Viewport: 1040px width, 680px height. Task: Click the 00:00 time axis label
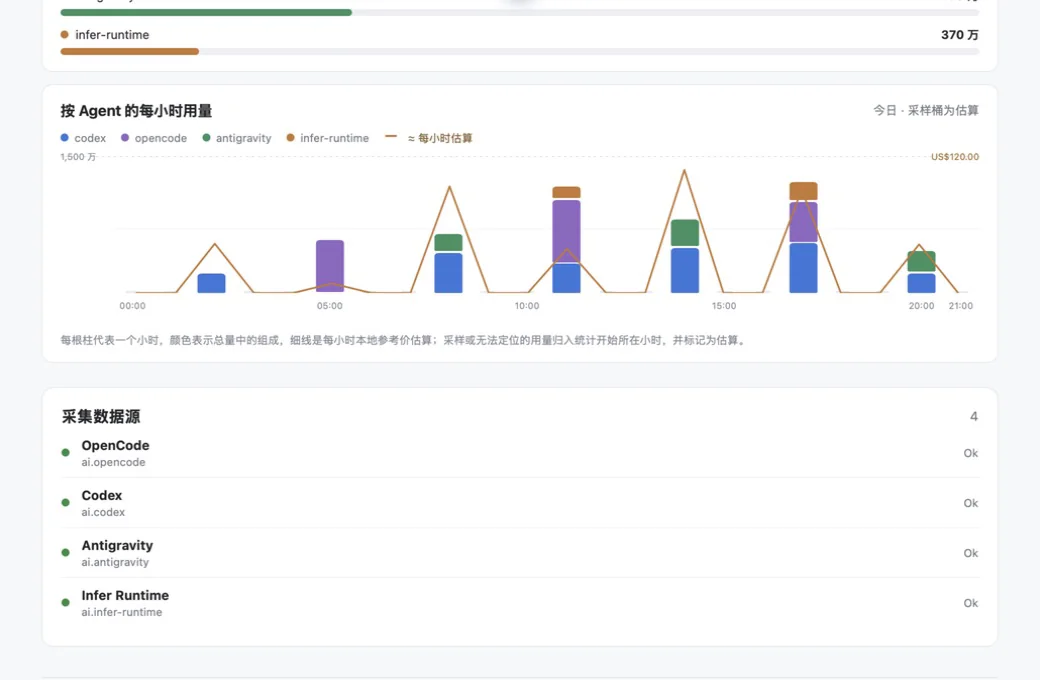point(132,306)
